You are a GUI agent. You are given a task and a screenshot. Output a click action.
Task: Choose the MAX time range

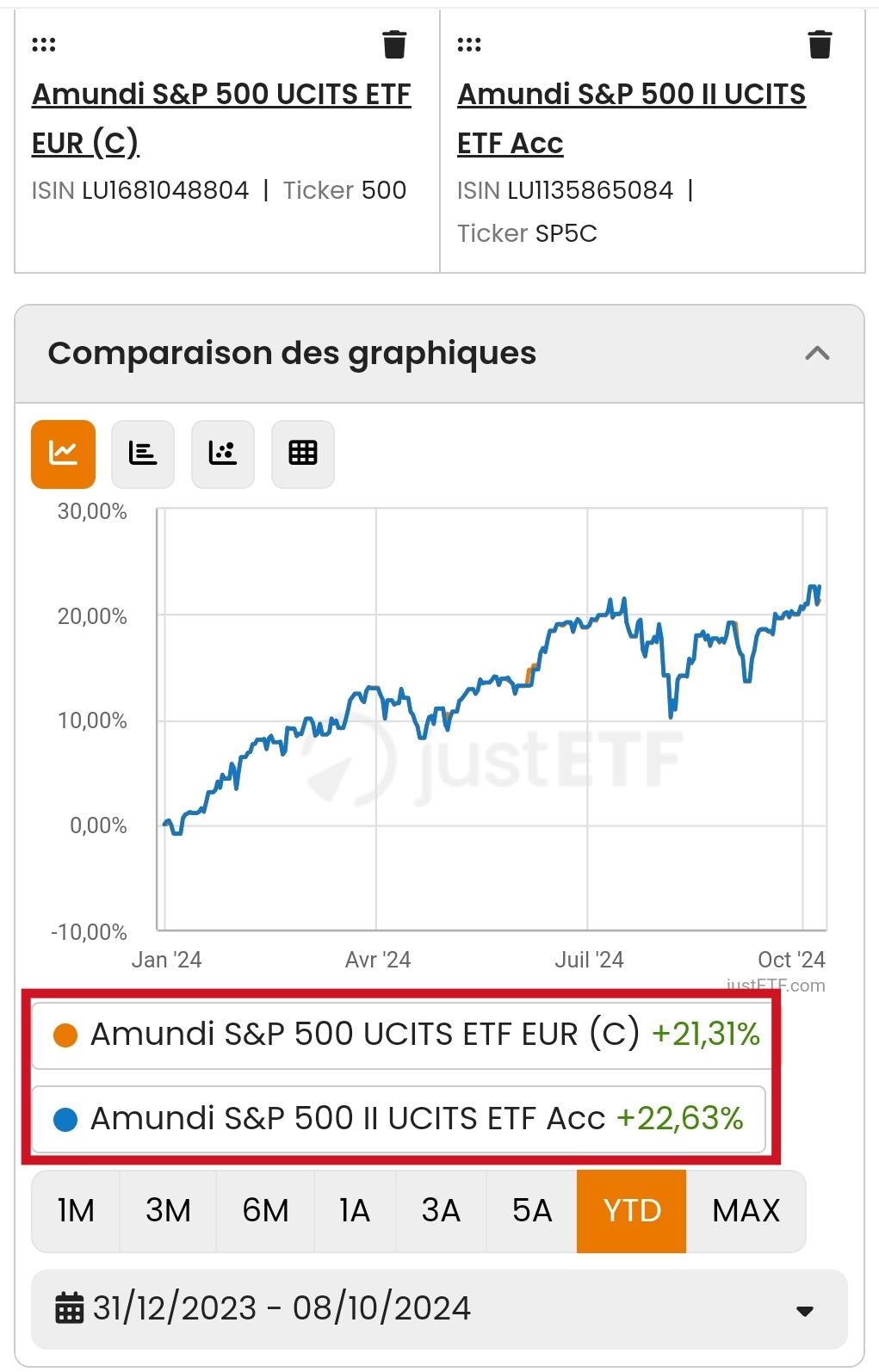point(746,1211)
